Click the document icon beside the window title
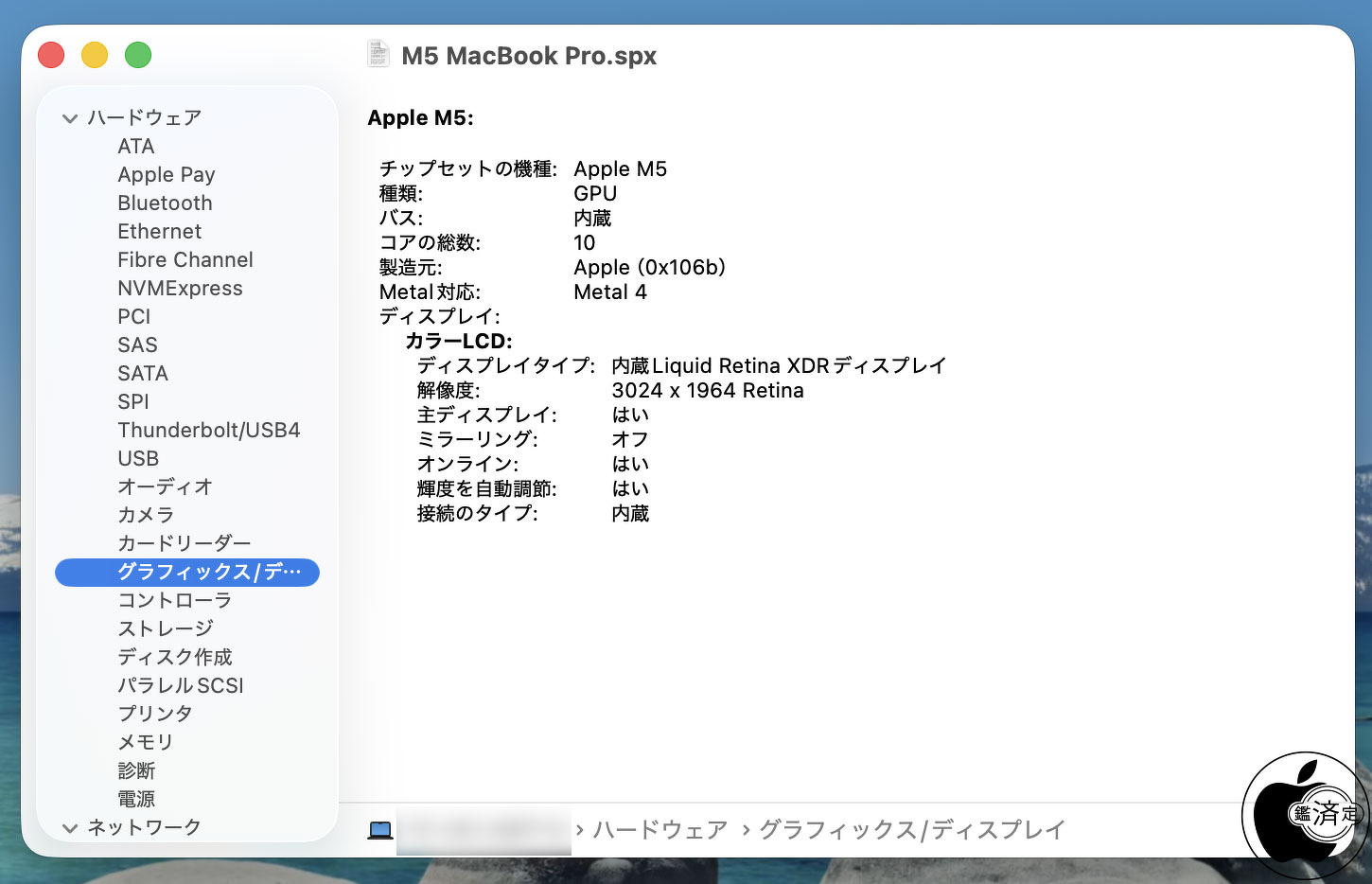Viewport: 1372px width, 884px height. [378, 54]
